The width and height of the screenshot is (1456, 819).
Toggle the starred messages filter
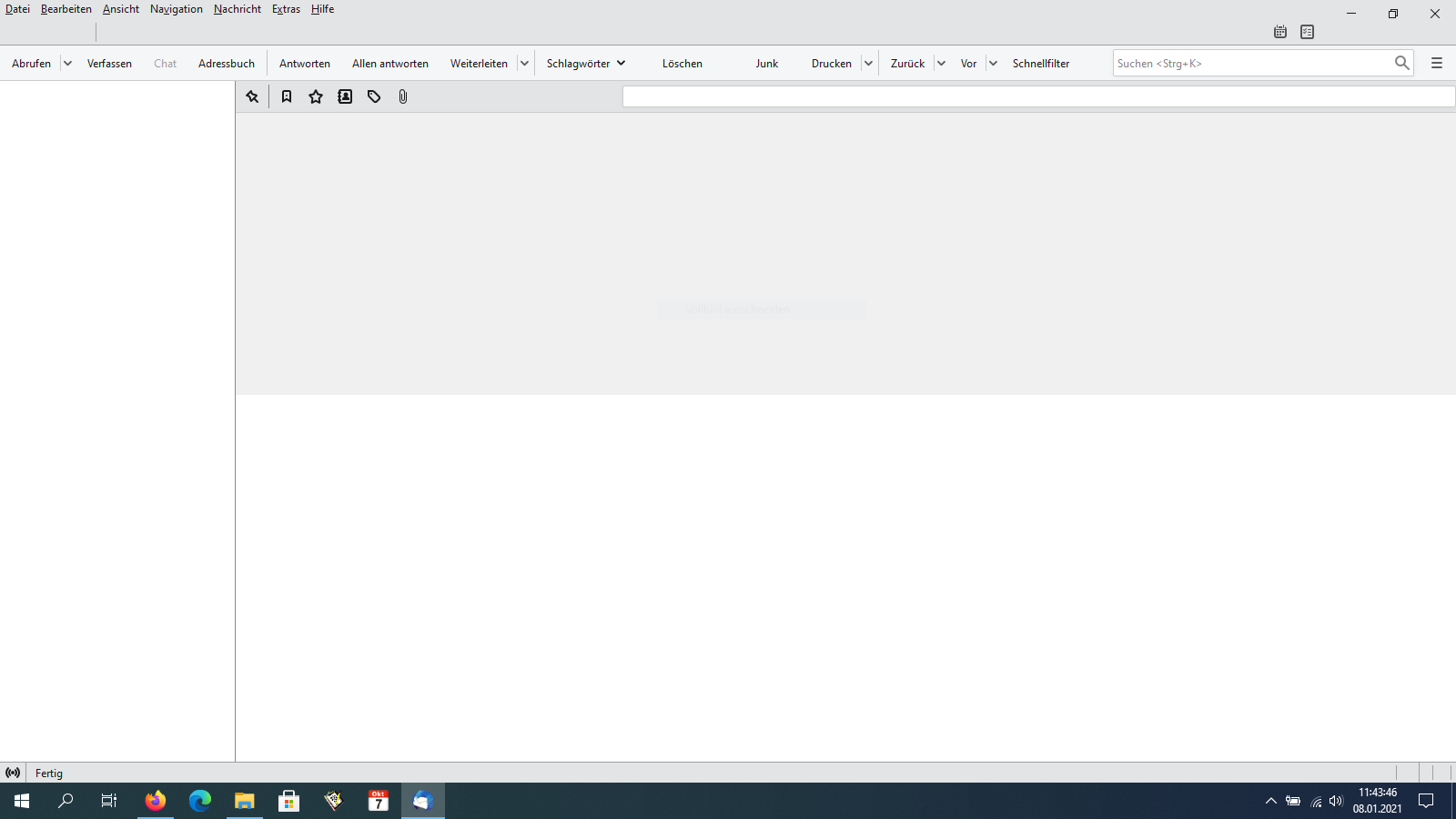(x=316, y=96)
